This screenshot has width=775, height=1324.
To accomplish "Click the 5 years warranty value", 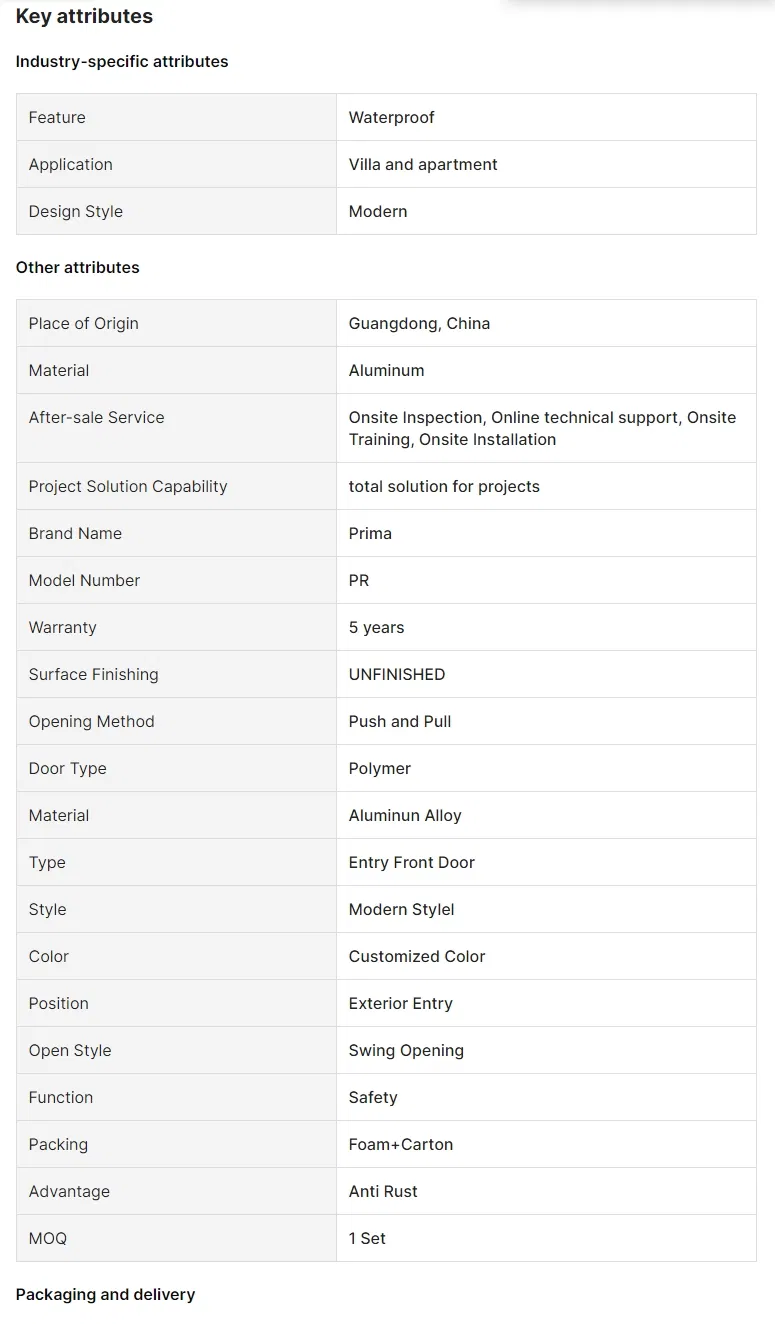I will coord(376,627).
